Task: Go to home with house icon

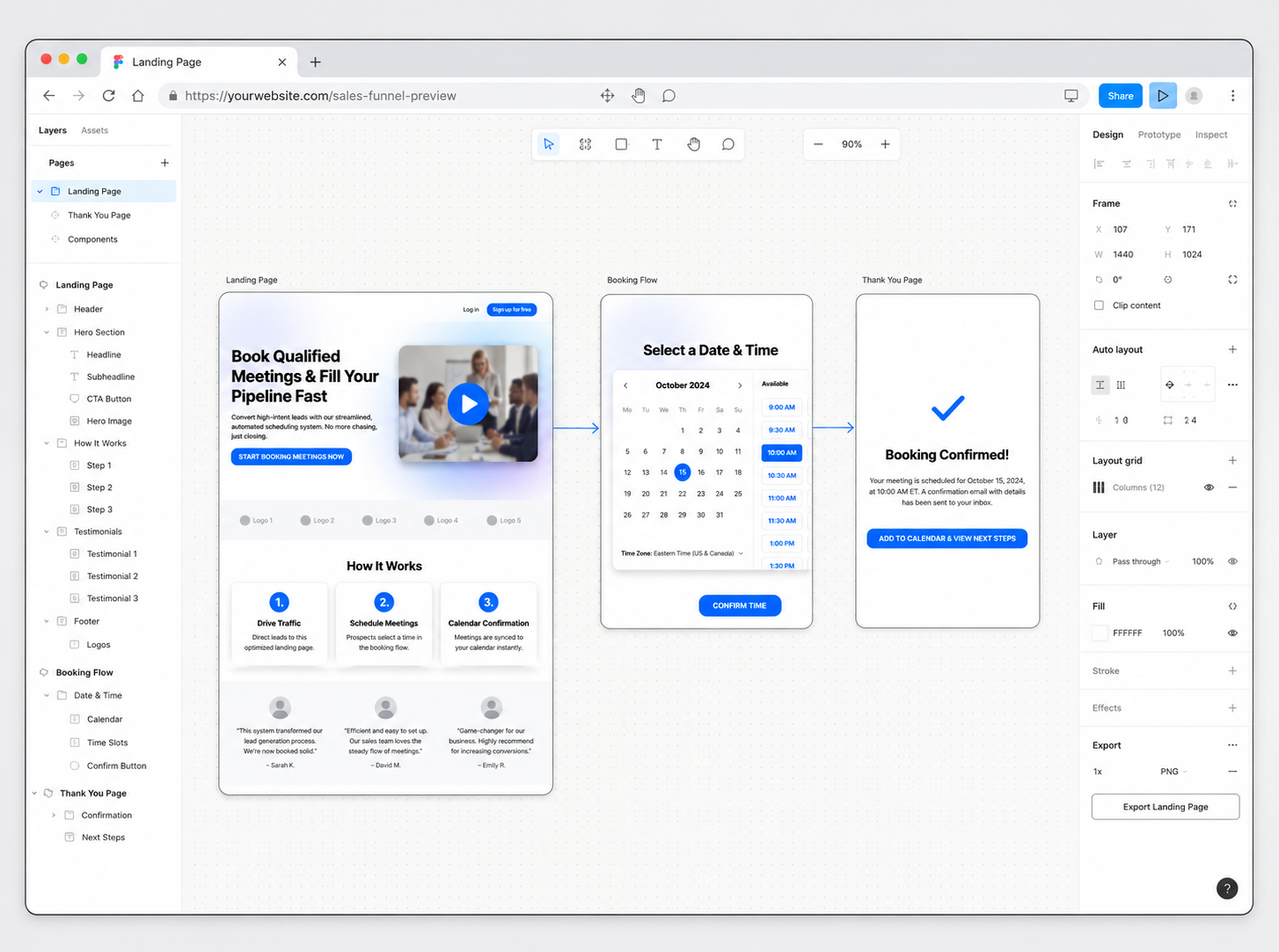Action: [138, 96]
